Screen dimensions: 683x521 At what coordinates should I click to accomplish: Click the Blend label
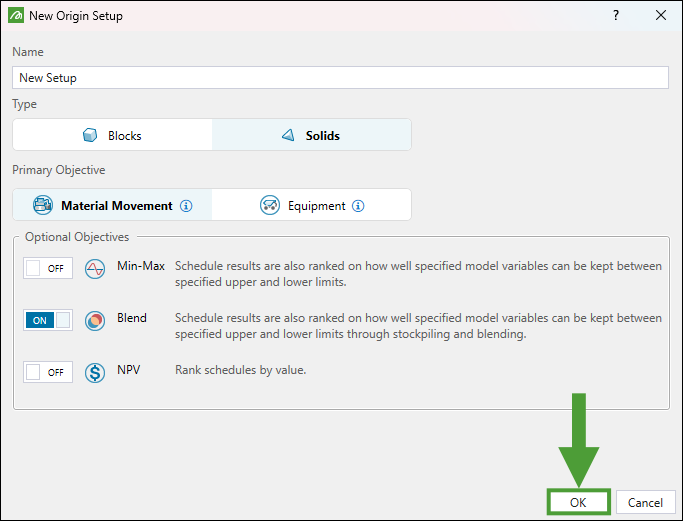point(132,318)
